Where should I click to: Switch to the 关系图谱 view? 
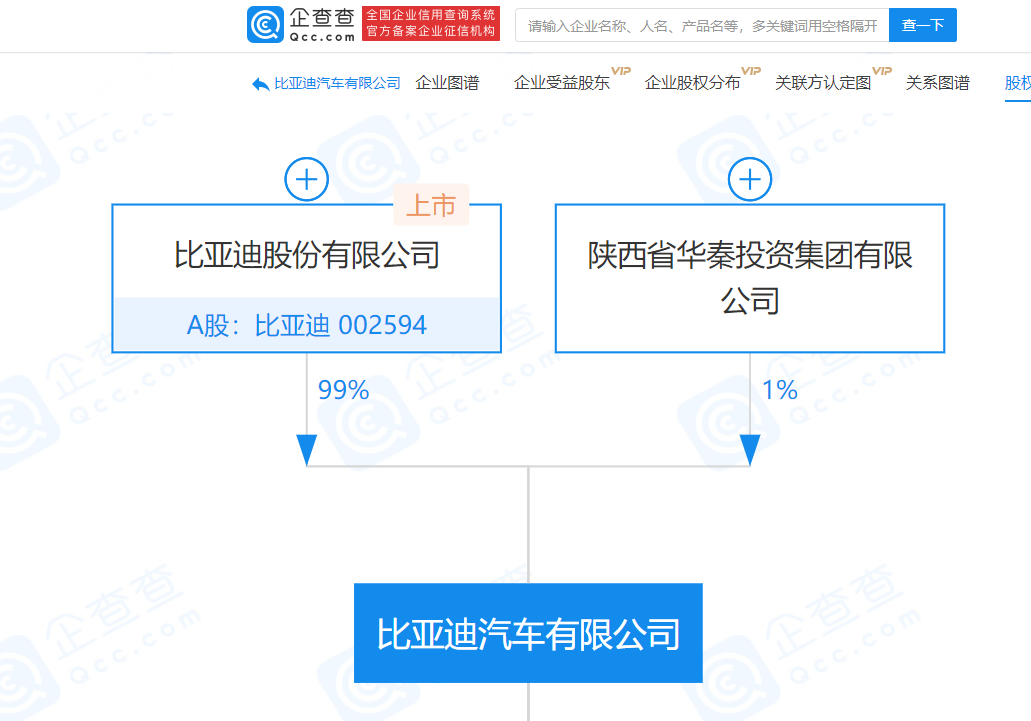(937, 84)
